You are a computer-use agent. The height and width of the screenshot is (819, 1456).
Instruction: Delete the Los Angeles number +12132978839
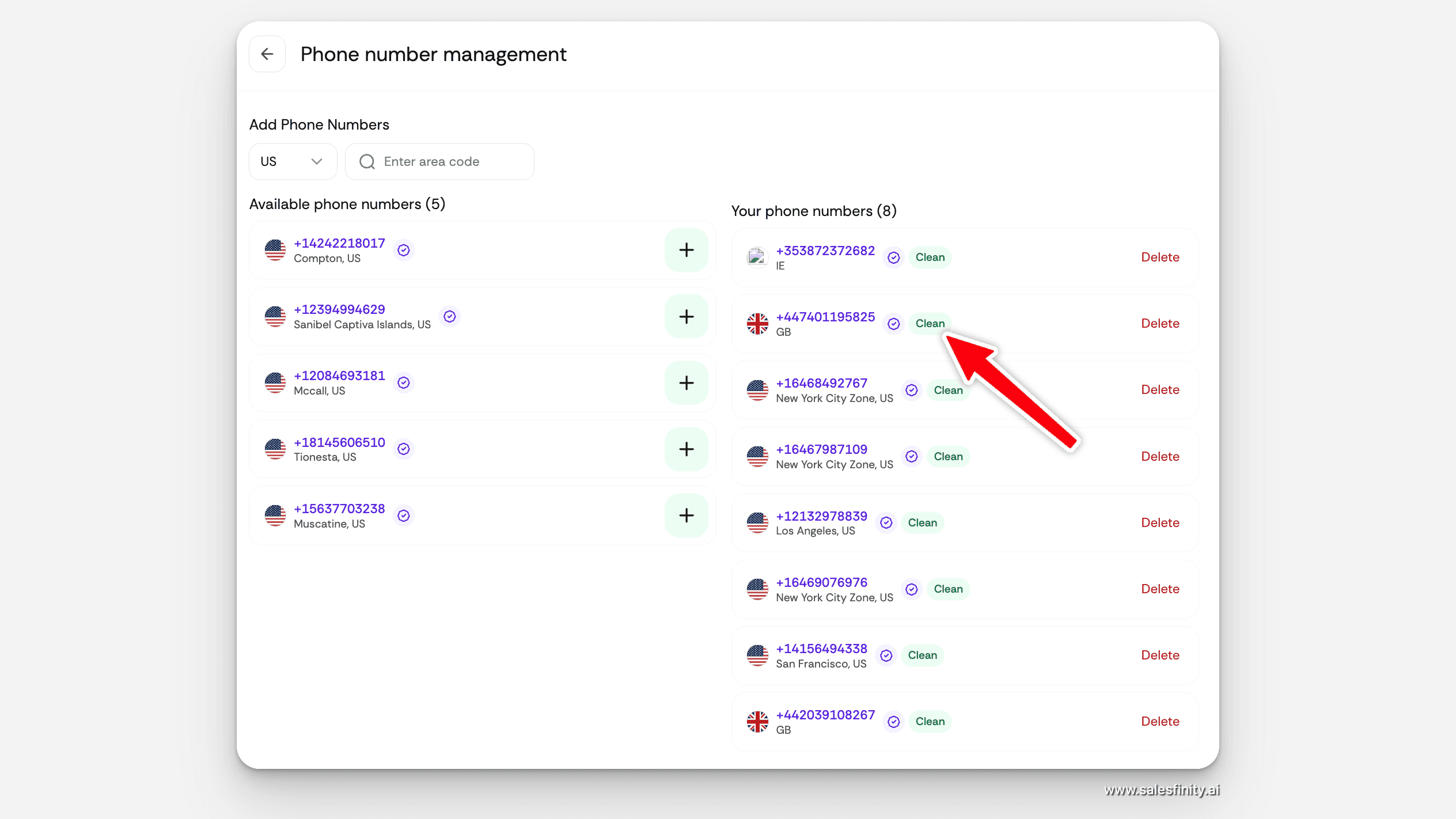pos(1159,523)
